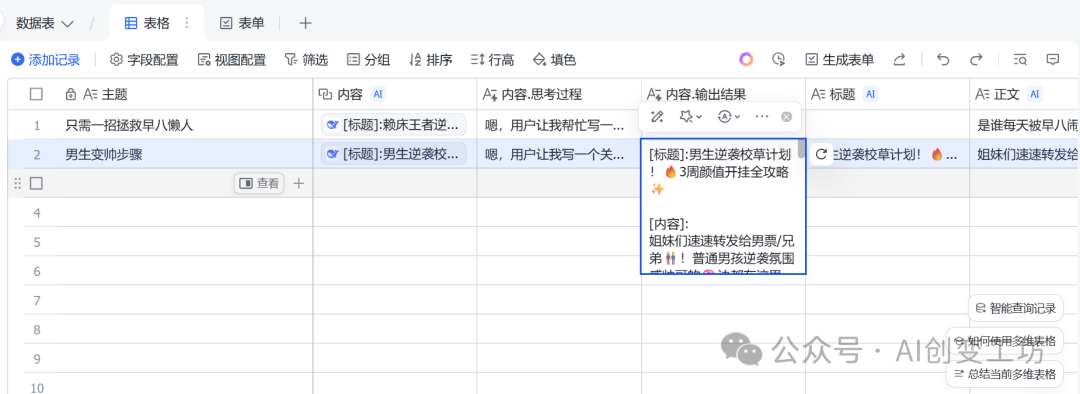Click cell 嗯，用户让我帮忙写一
This screenshot has width=1080, height=394.
coord(559,125)
